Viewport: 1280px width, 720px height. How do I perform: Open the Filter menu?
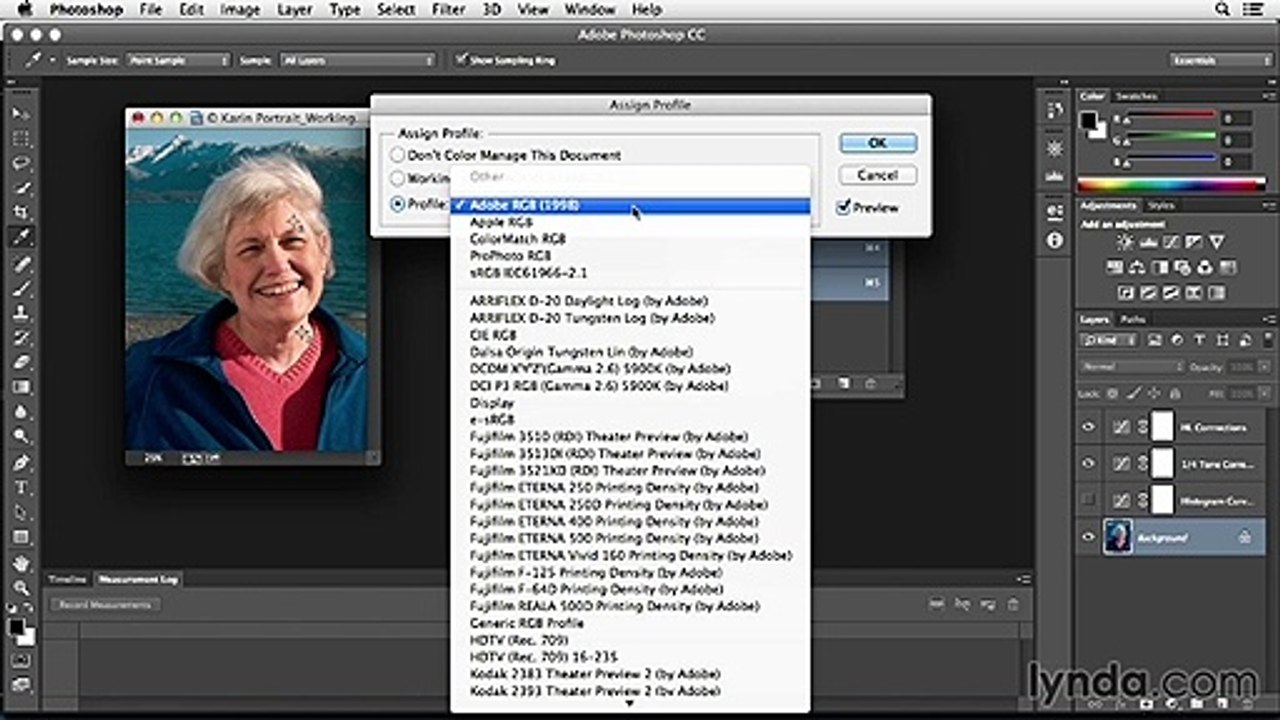click(x=448, y=10)
